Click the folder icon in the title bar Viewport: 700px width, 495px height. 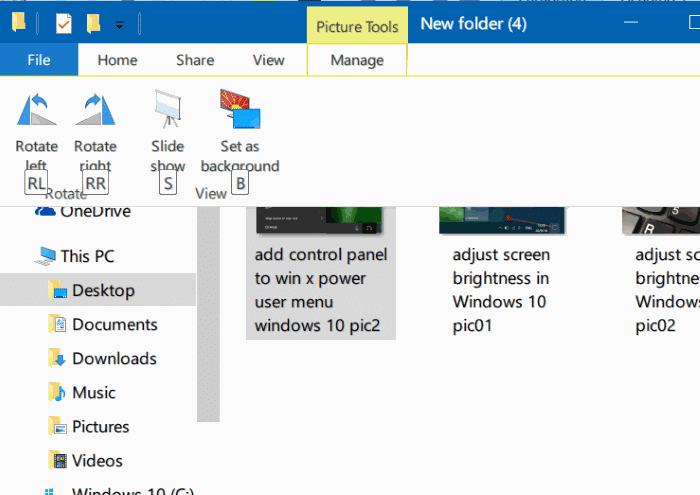point(18,22)
